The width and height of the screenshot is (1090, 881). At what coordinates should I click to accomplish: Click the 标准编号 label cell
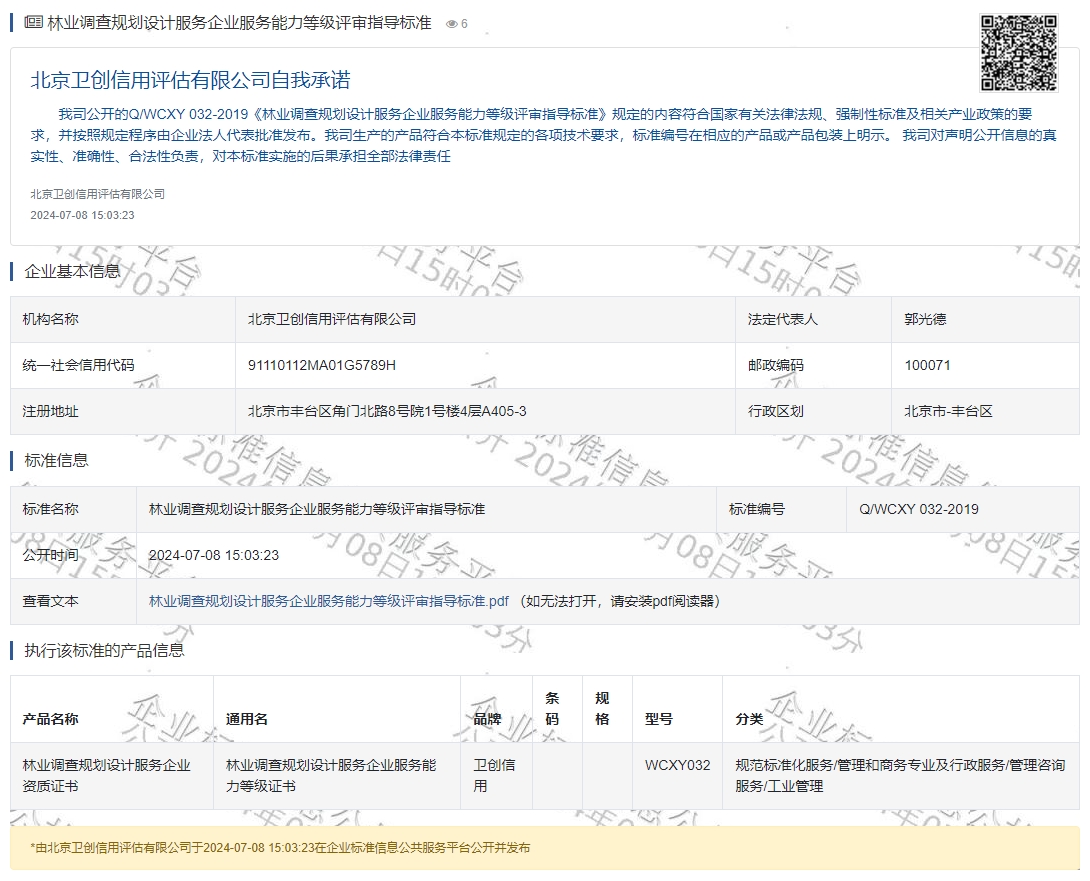781,509
